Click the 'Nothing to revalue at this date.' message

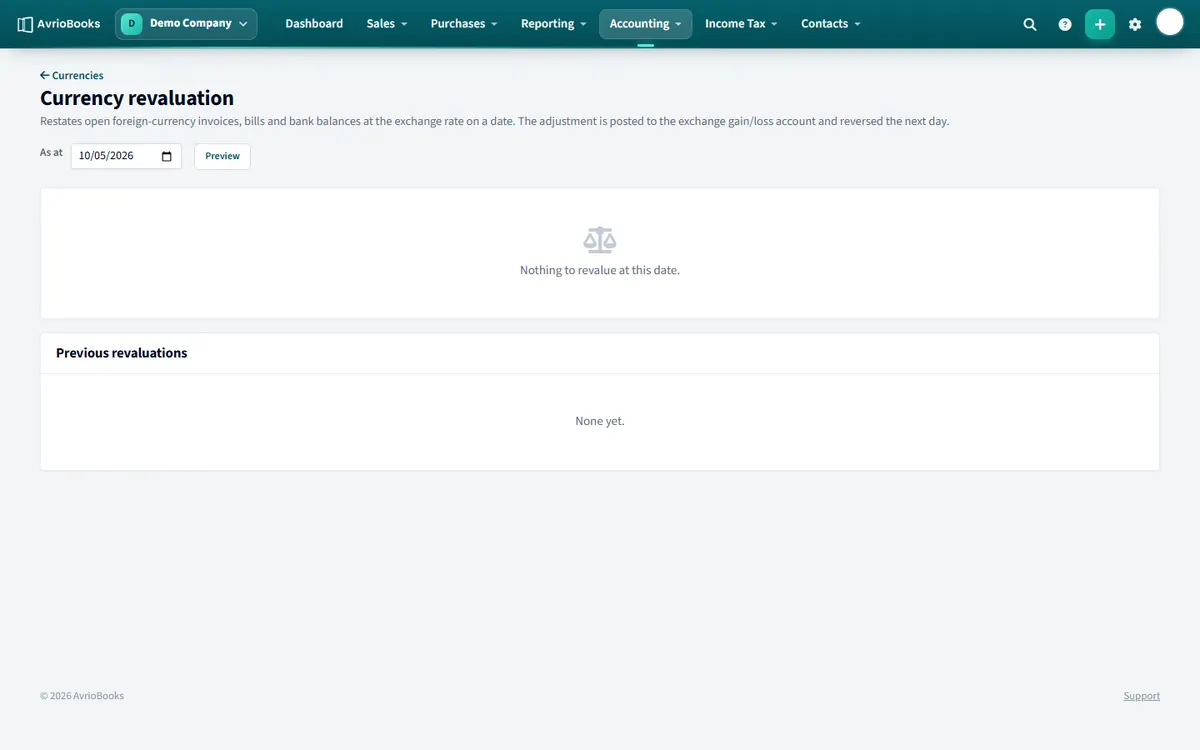600,270
